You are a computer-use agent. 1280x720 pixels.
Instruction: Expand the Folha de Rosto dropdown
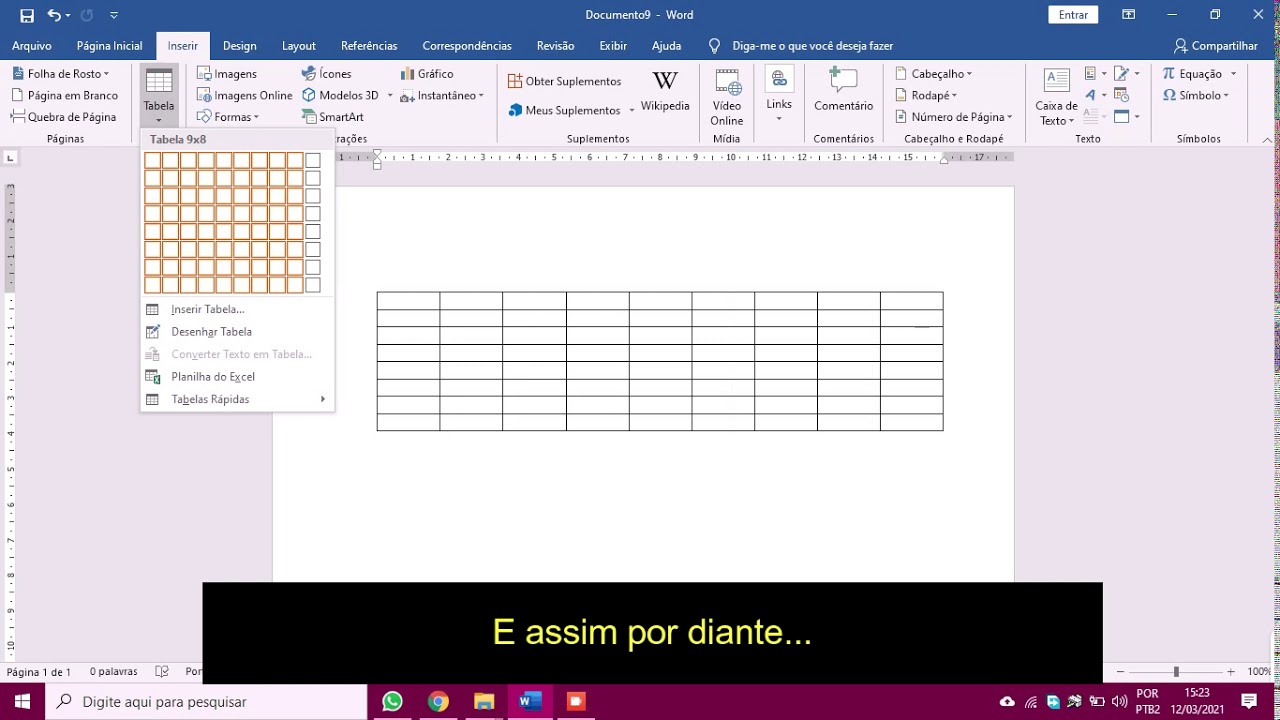[106, 74]
